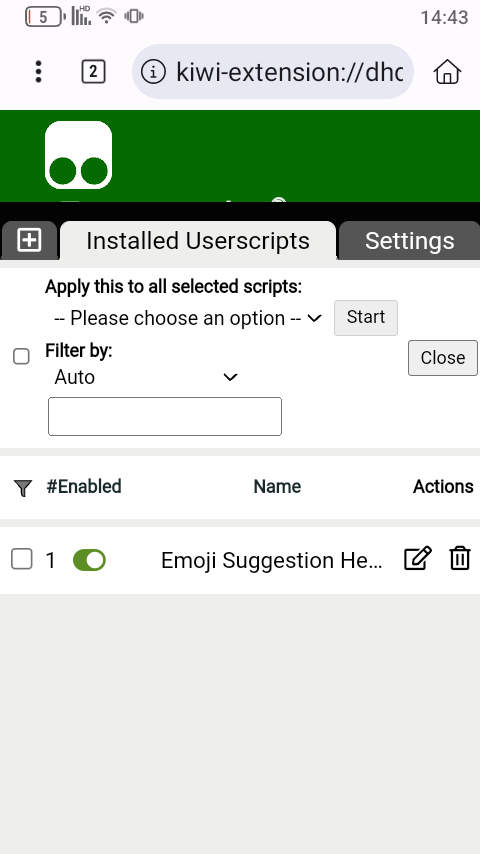The width and height of the screenshot is (480, 854).
Task: Click the Tampermonkey logo
Action: (x=78, y=155)
